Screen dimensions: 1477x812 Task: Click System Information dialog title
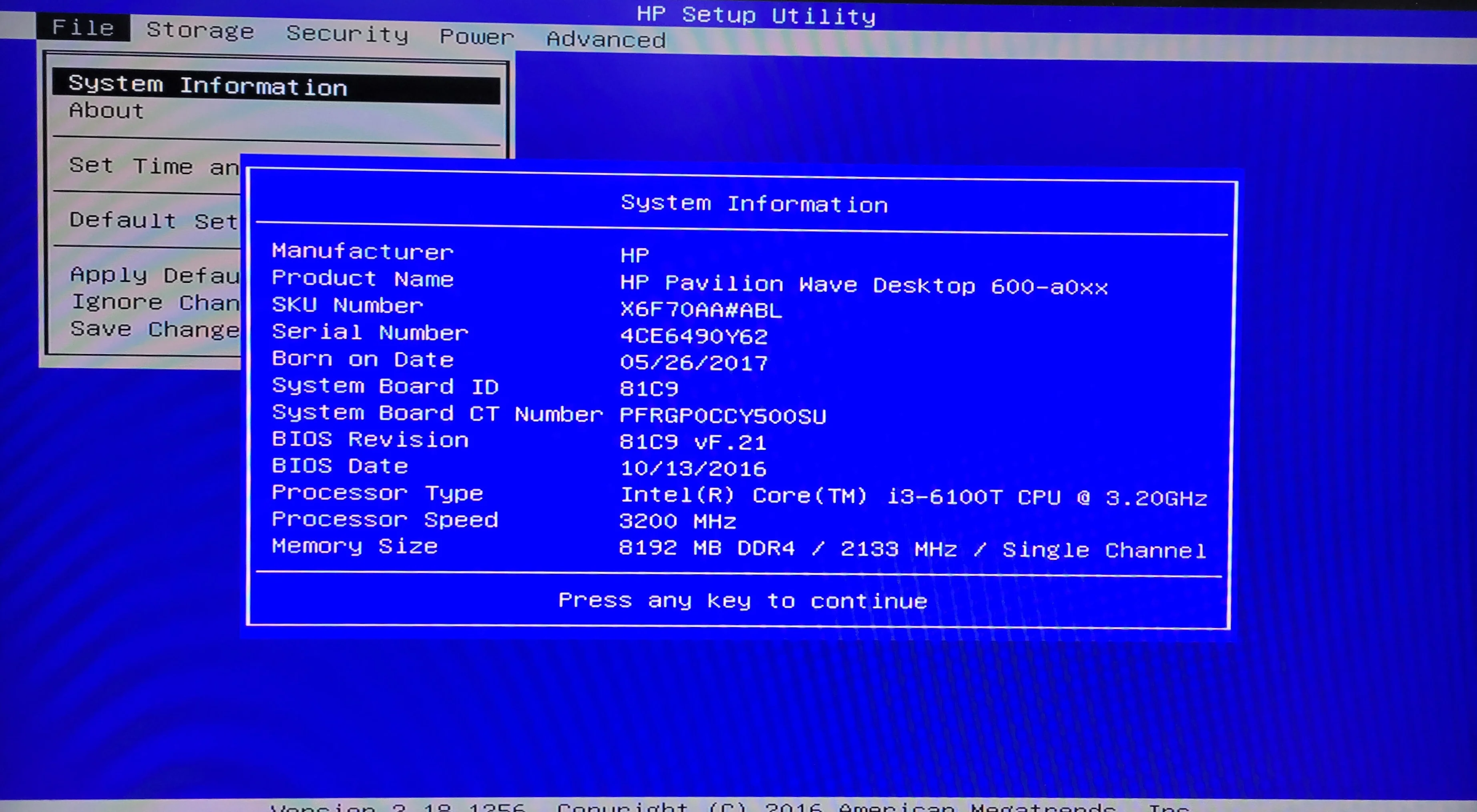coord(754,204)
